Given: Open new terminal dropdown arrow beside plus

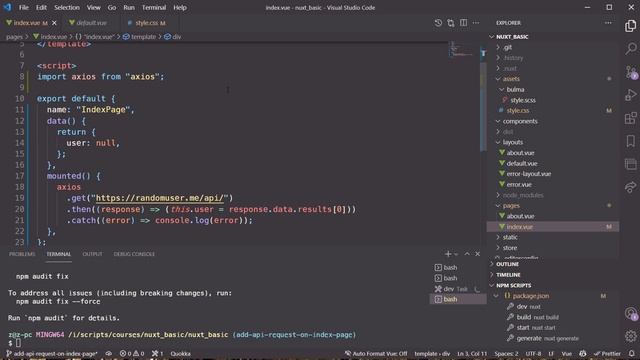Looking at the screenshot, I should pos(456,254).
